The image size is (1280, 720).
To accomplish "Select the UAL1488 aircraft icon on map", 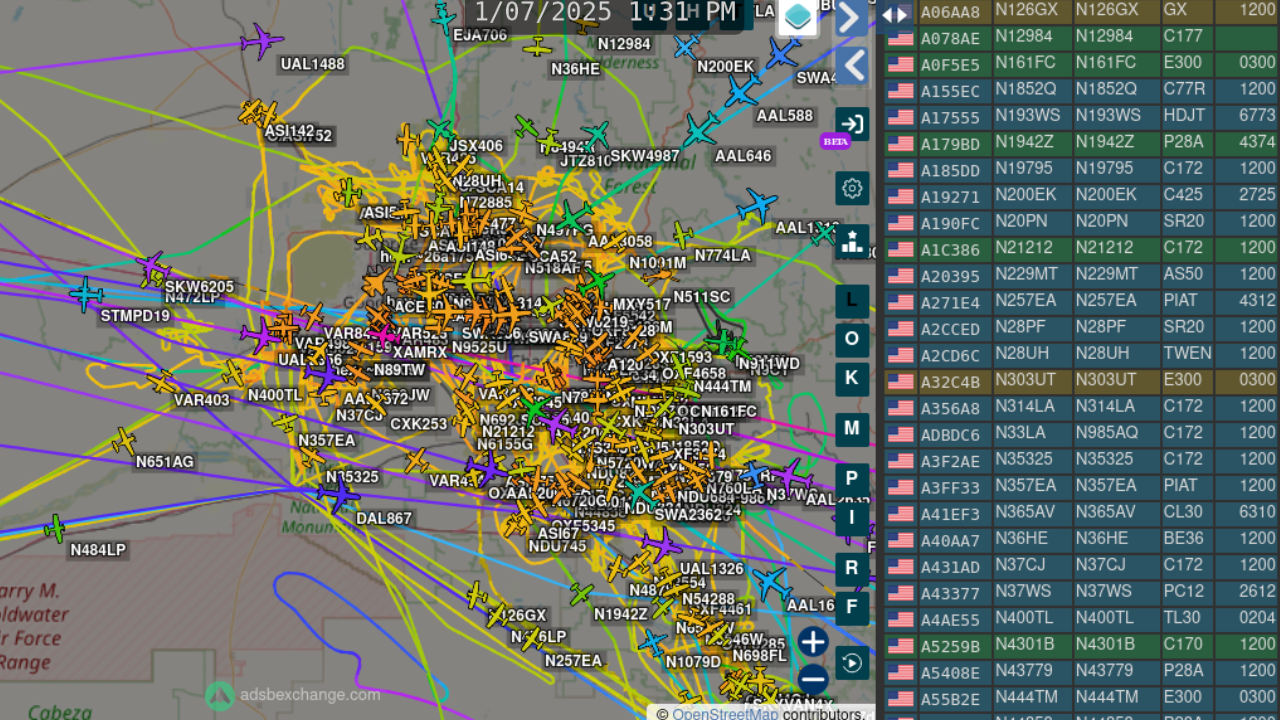I will [x=261, y=41].
